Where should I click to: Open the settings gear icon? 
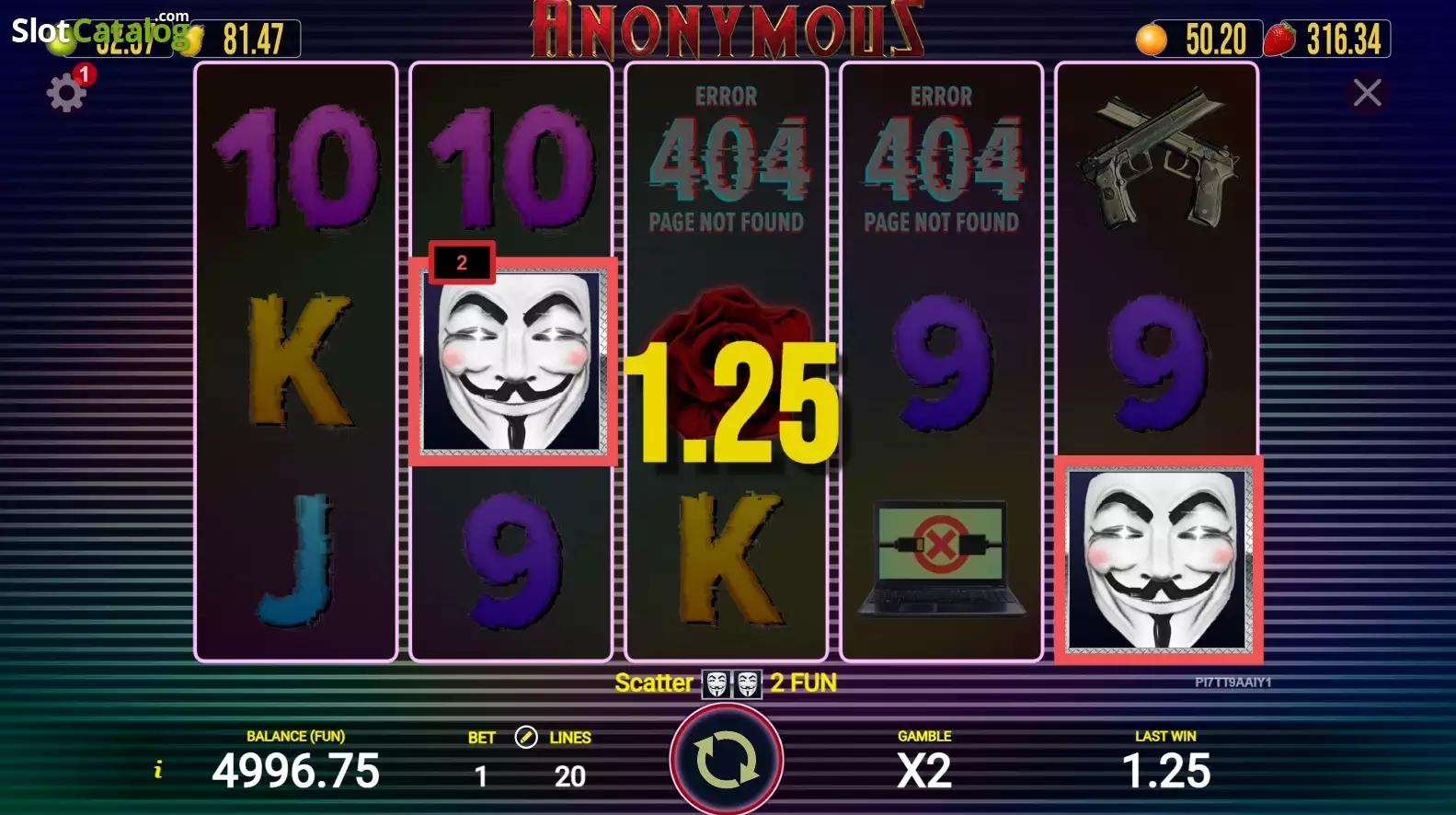pos(66,93)
